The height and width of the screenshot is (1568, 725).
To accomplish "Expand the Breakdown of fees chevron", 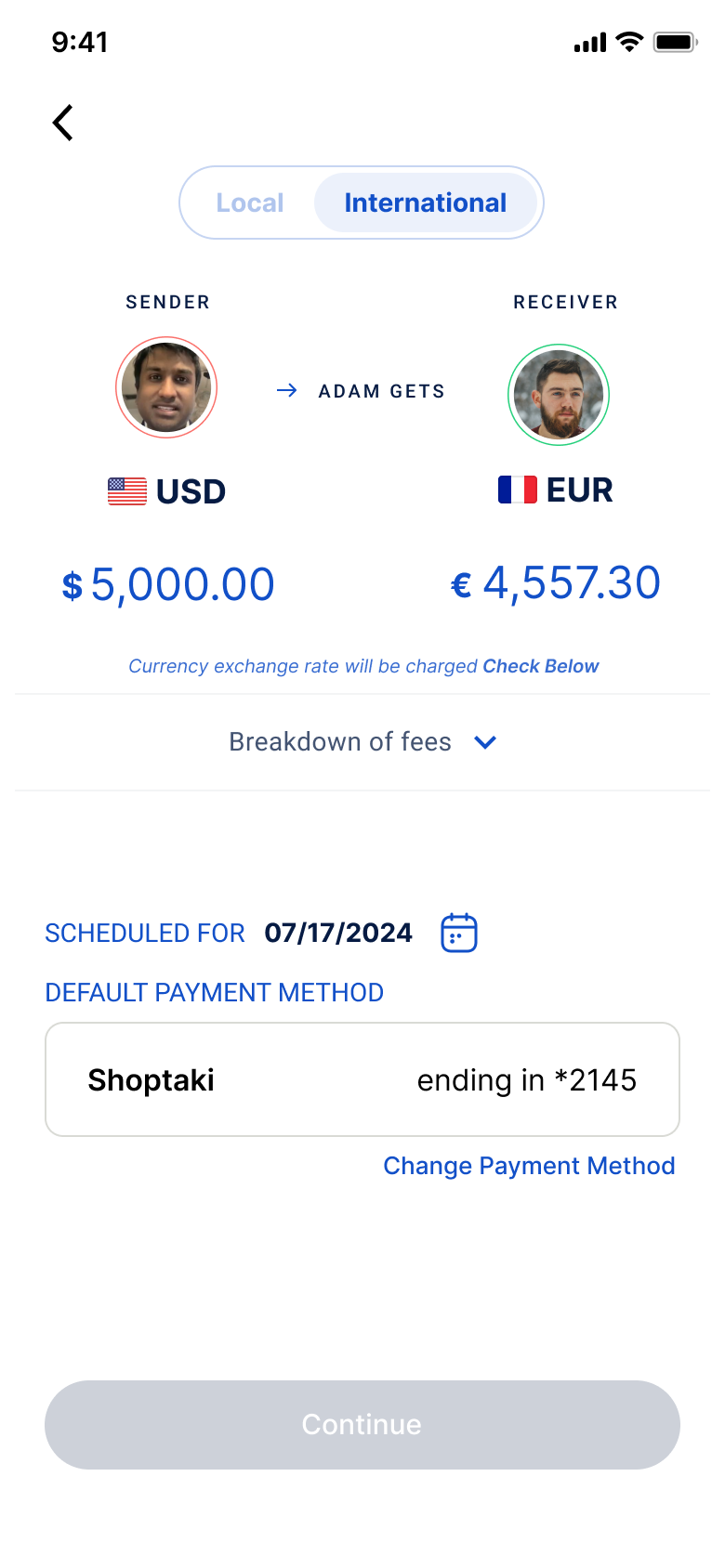I will click(x=485, y=742).
